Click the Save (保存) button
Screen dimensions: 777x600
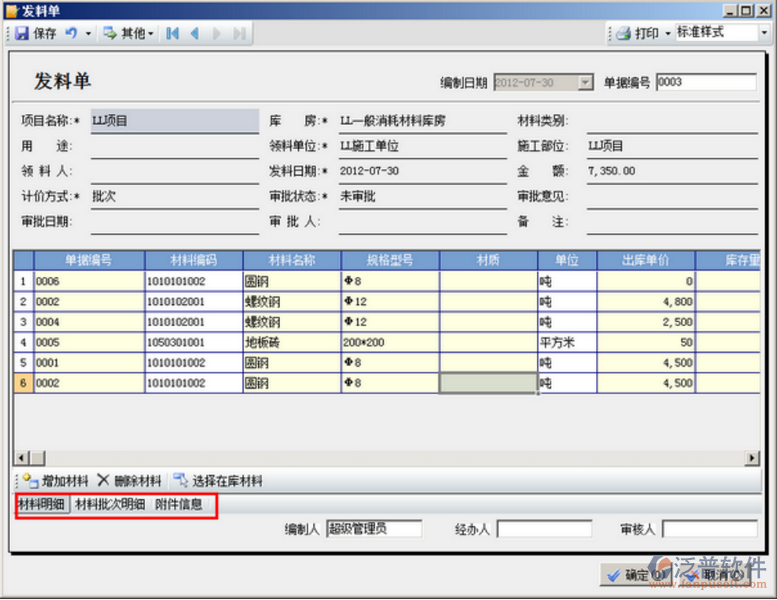pos(36,33)
